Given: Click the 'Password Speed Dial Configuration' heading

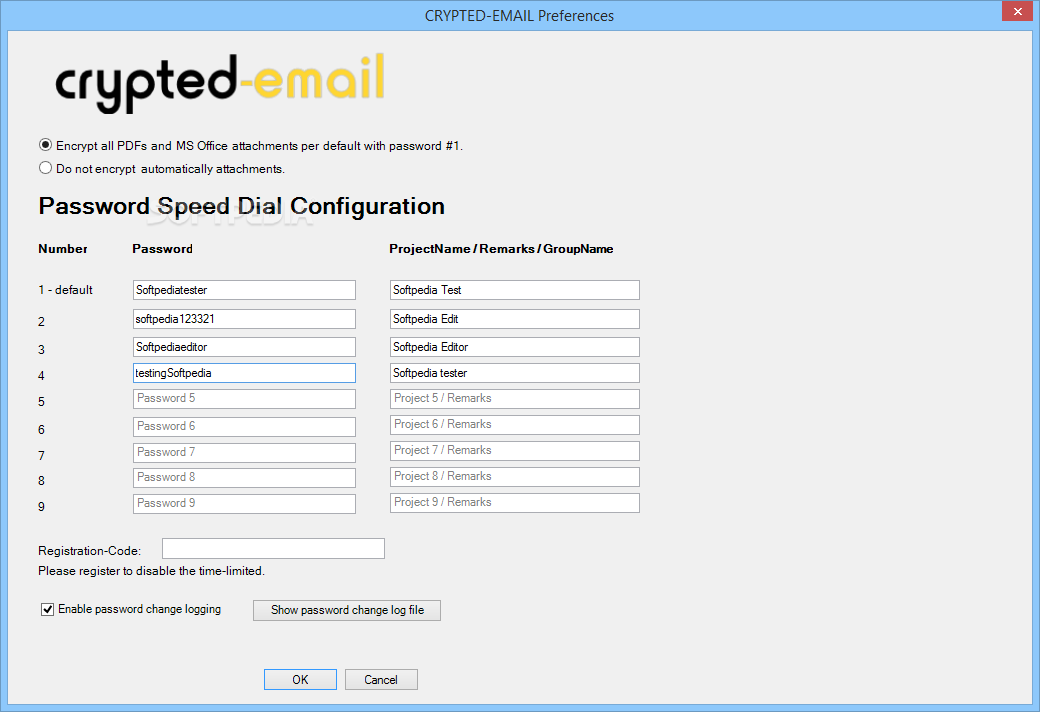Looking at the screenshot, I should pyautogui.click(x=241, y=206).
